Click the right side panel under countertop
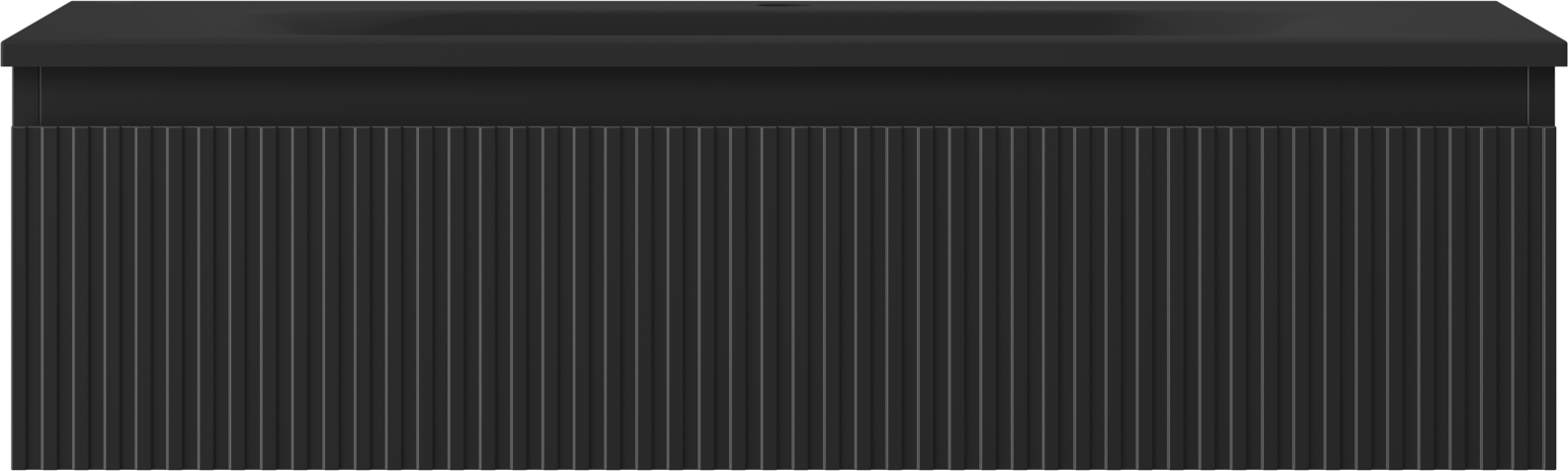Screen dimensions: 1568x471 click(x=1541, y=96)
